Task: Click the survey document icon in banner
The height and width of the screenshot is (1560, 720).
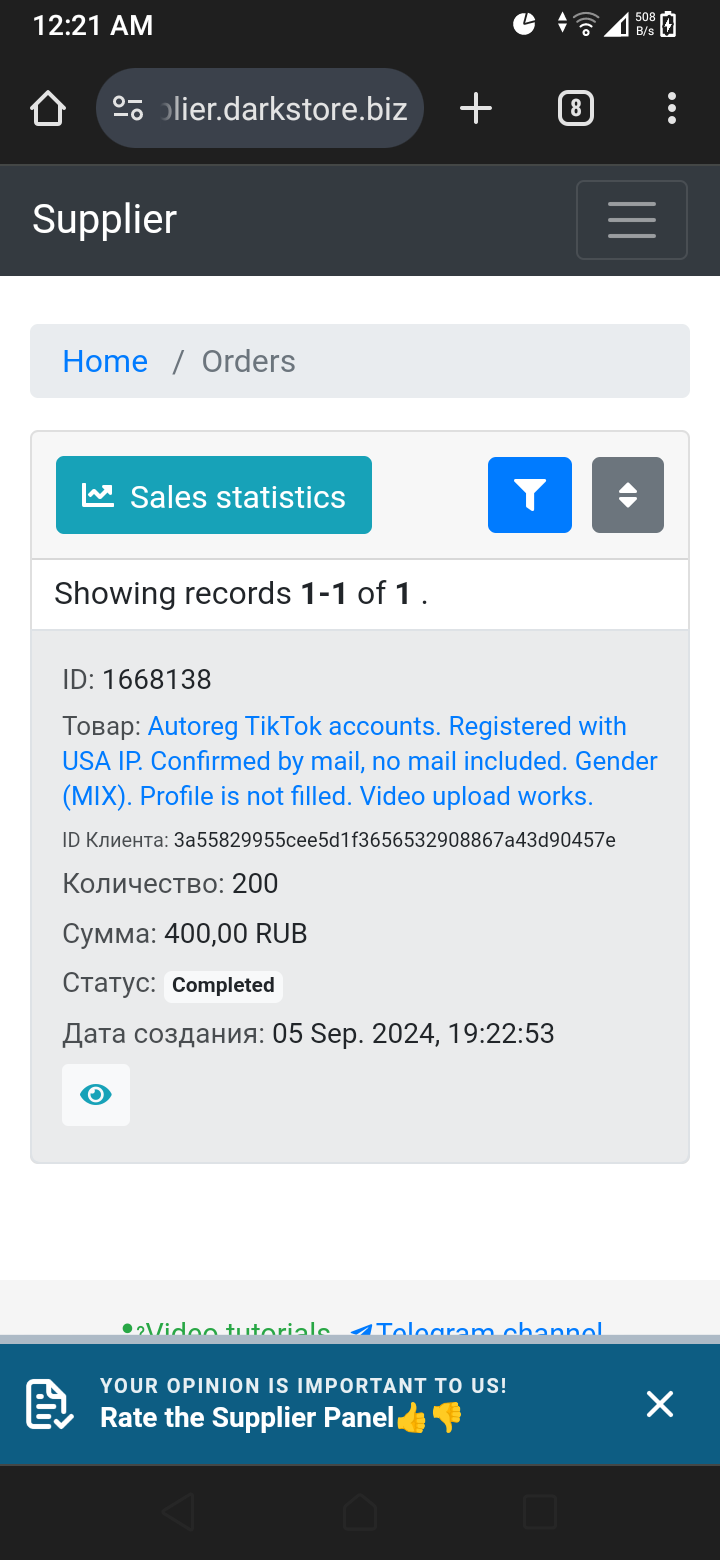Action: tap(48, 1404)
